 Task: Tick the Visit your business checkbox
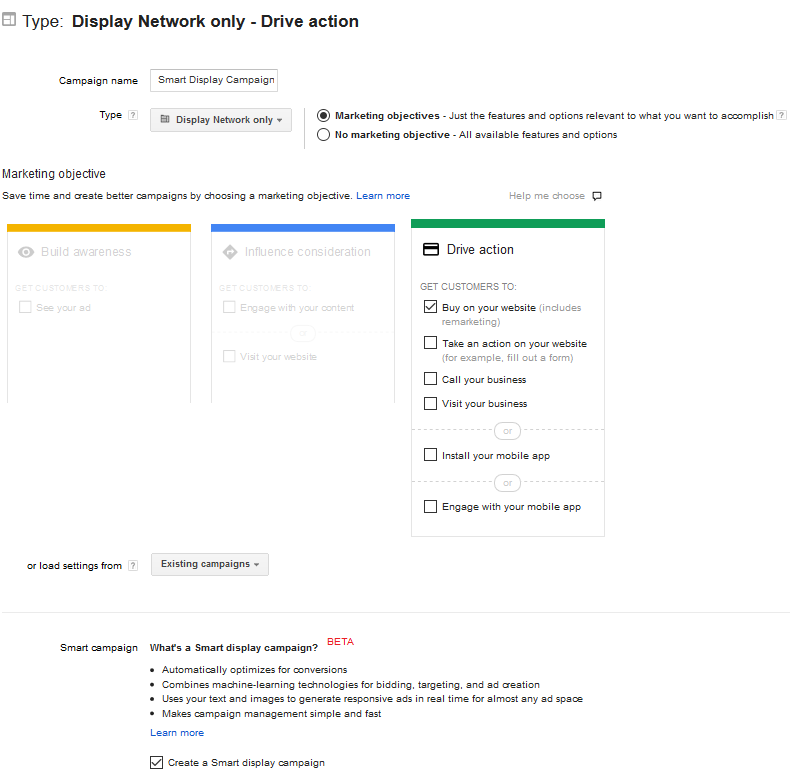click(430, 403)
